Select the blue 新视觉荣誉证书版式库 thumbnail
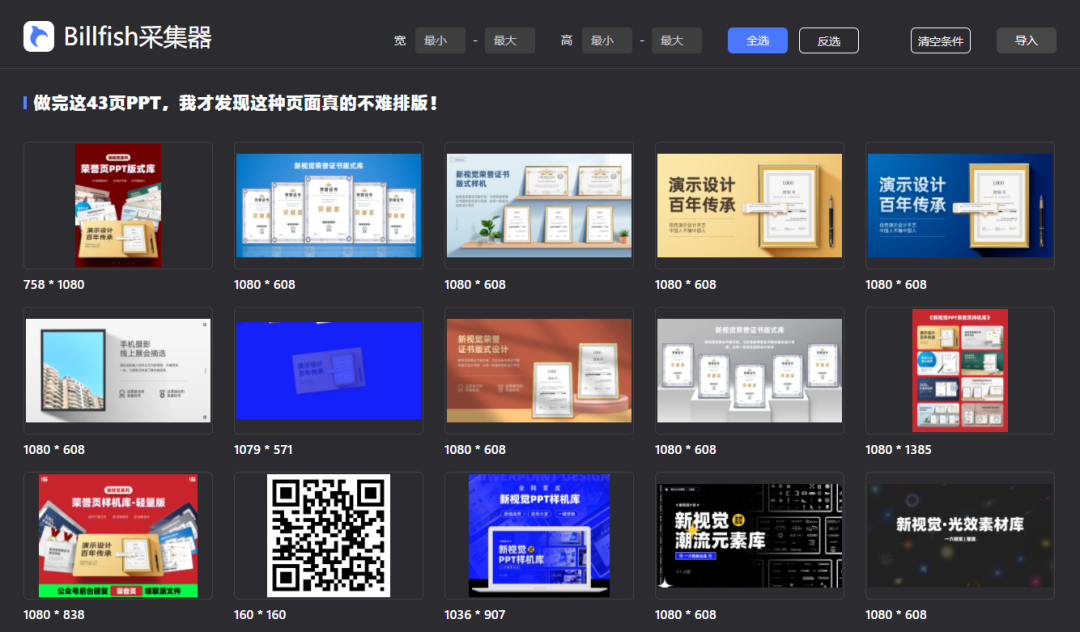 pos(329,205)
